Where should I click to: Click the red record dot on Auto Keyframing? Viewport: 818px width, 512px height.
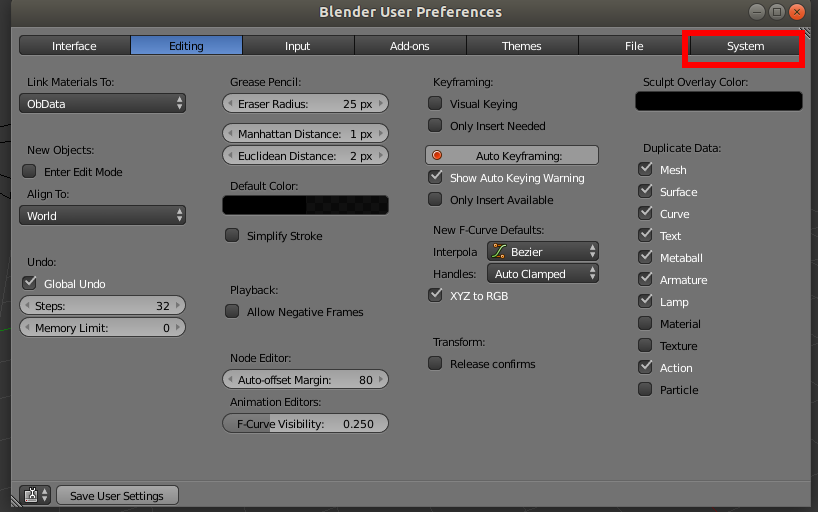(437, 155)
